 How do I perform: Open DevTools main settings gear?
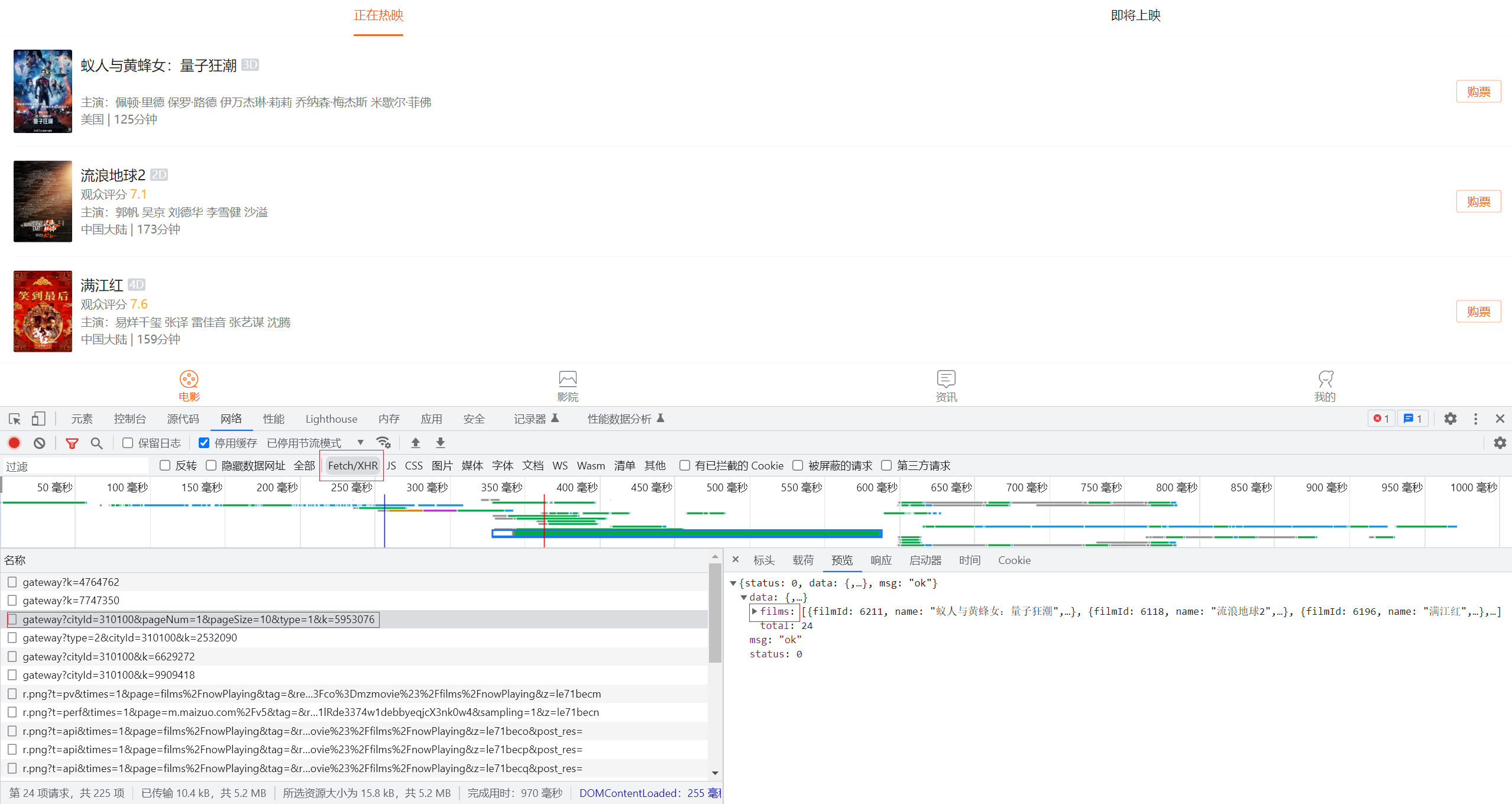(x=1450, y=419)
